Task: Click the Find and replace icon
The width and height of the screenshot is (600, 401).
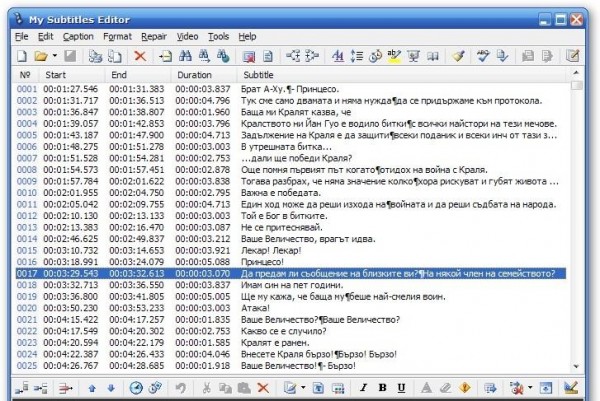Action: pyautogui.click(x=223, y=56)
